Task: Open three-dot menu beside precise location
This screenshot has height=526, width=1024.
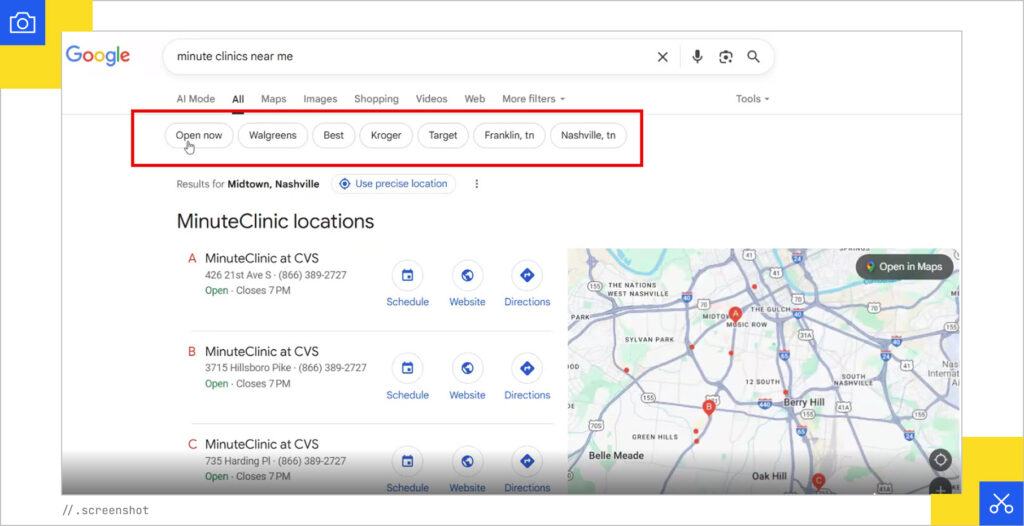Action: (477, 184)
